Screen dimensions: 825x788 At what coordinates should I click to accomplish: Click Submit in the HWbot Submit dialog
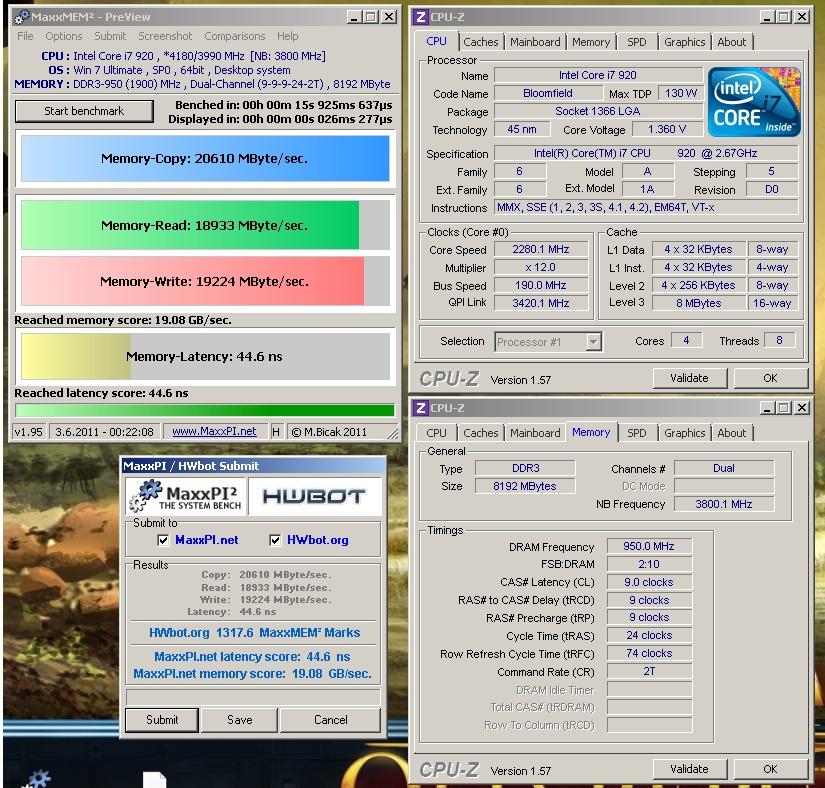coord(162,720)
